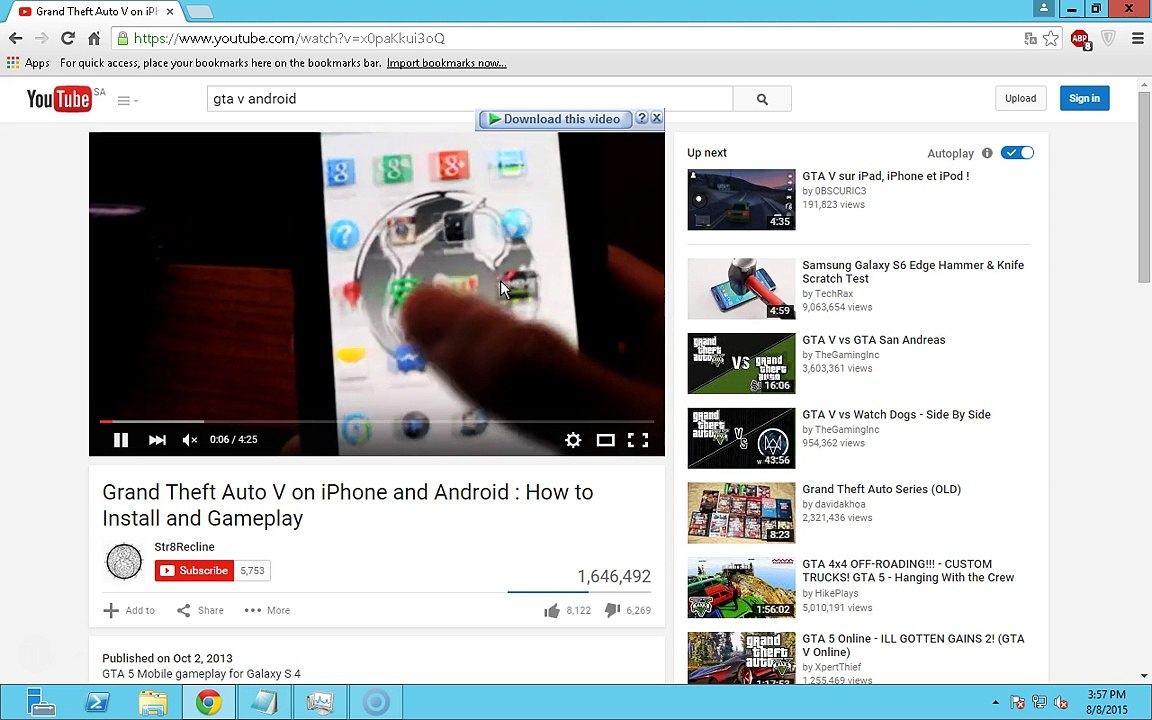Click Download this video button
The image size is (1152, 720).
click(x=555, y=119)
